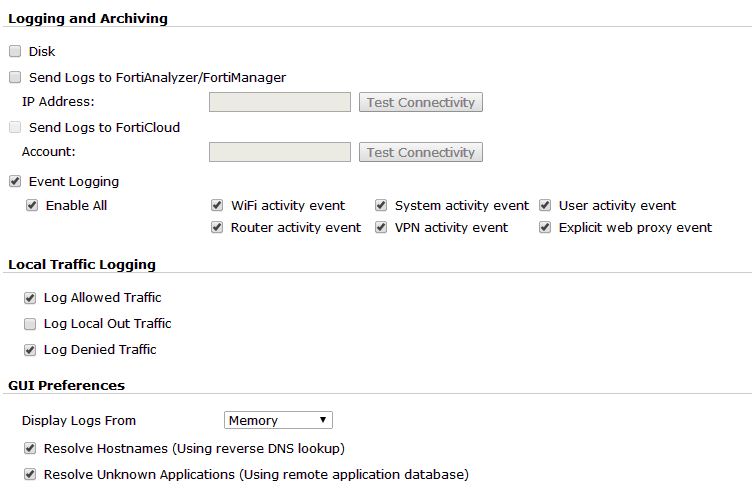Uncheck WiFi activity event

point(217,205)
